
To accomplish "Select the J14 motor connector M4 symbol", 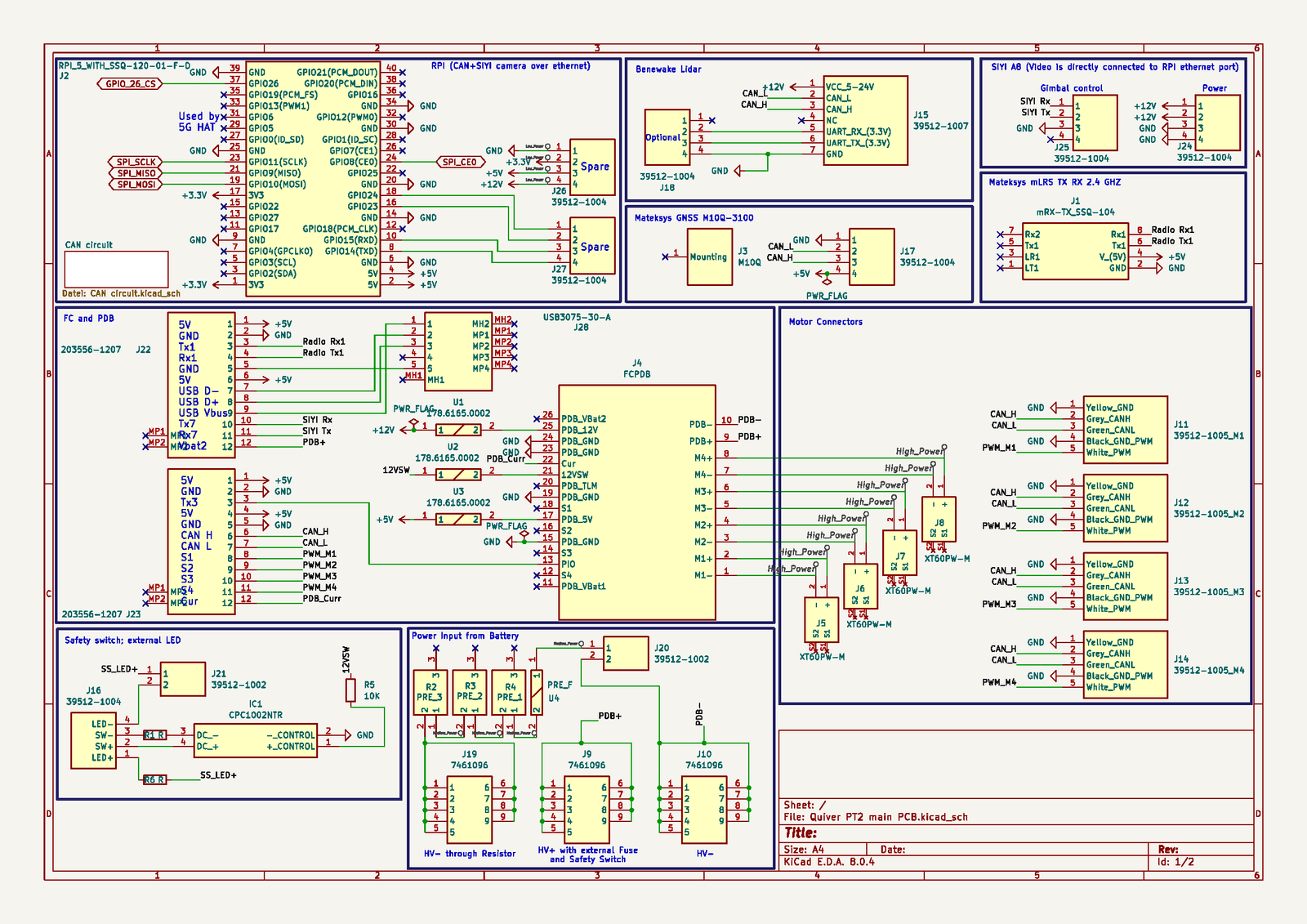I will click(x=1126, y=664).
